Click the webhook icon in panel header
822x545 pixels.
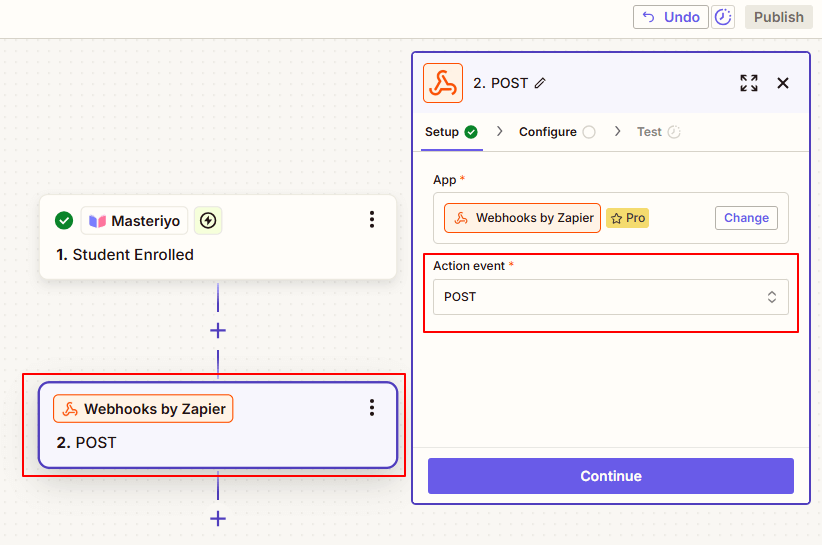click(x=443, y=83)
